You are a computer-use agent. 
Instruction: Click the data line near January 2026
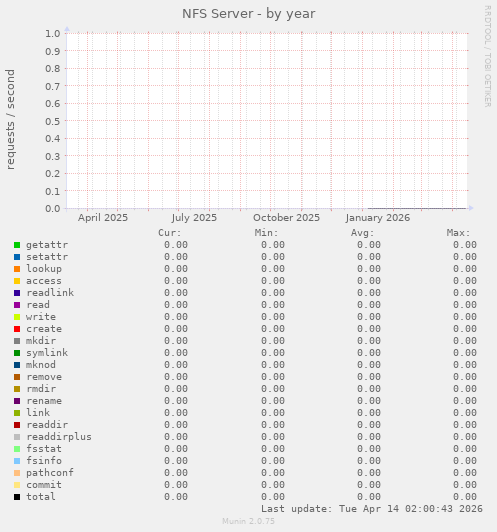417,208
